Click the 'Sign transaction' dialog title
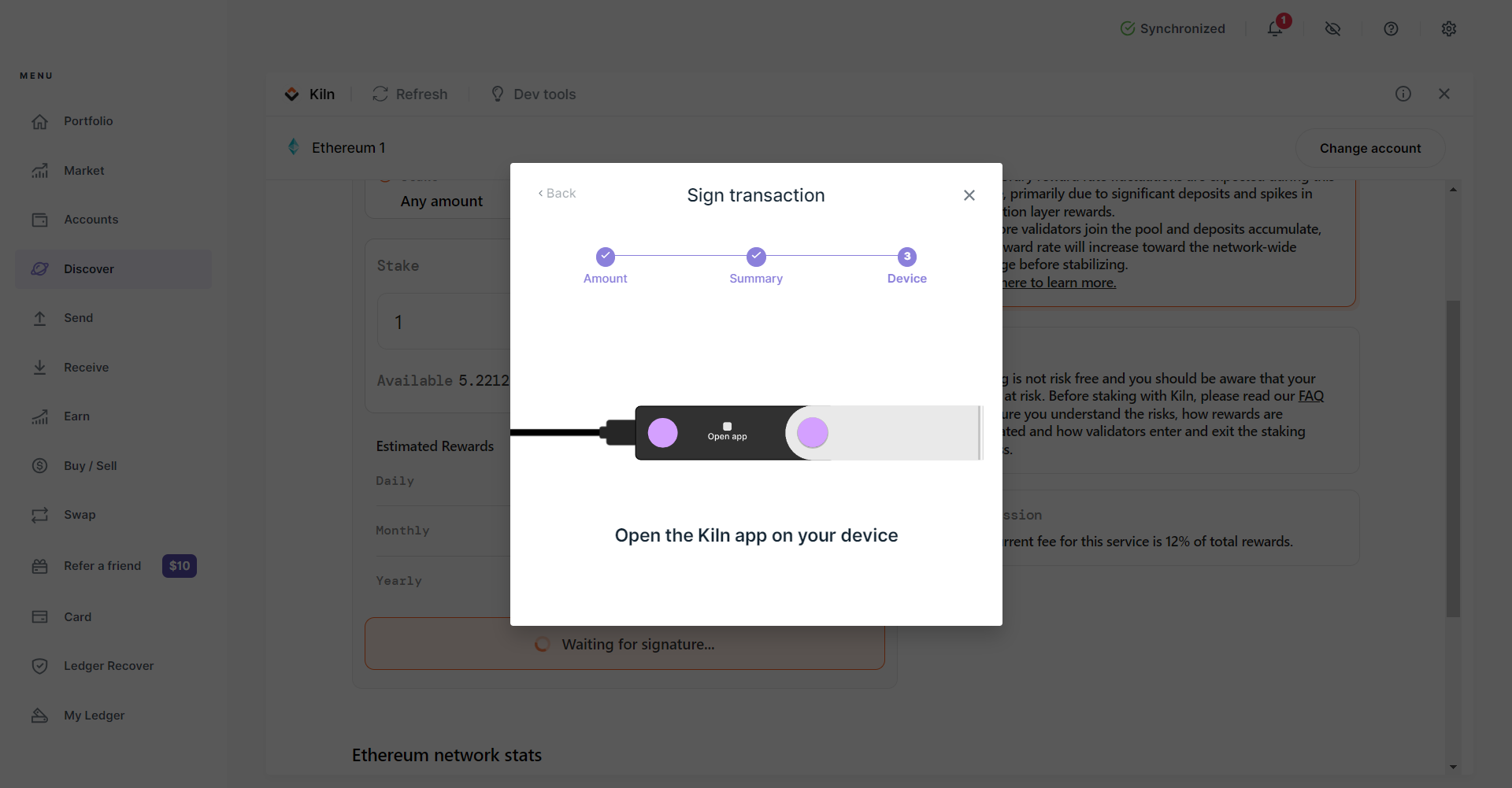 coord(756,195)
